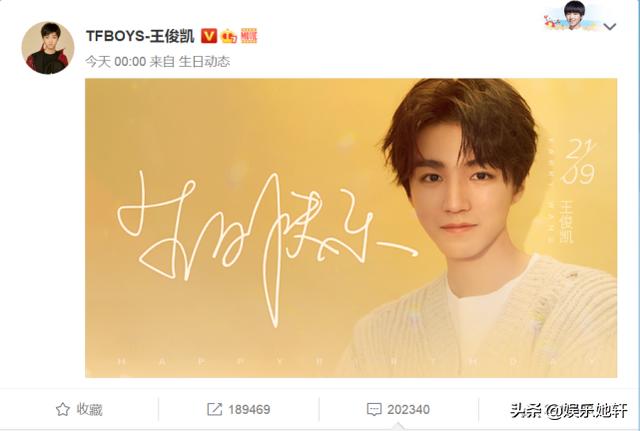Open reposts showing 189469
The image size is (640, 431).
(x=239, y=409)
